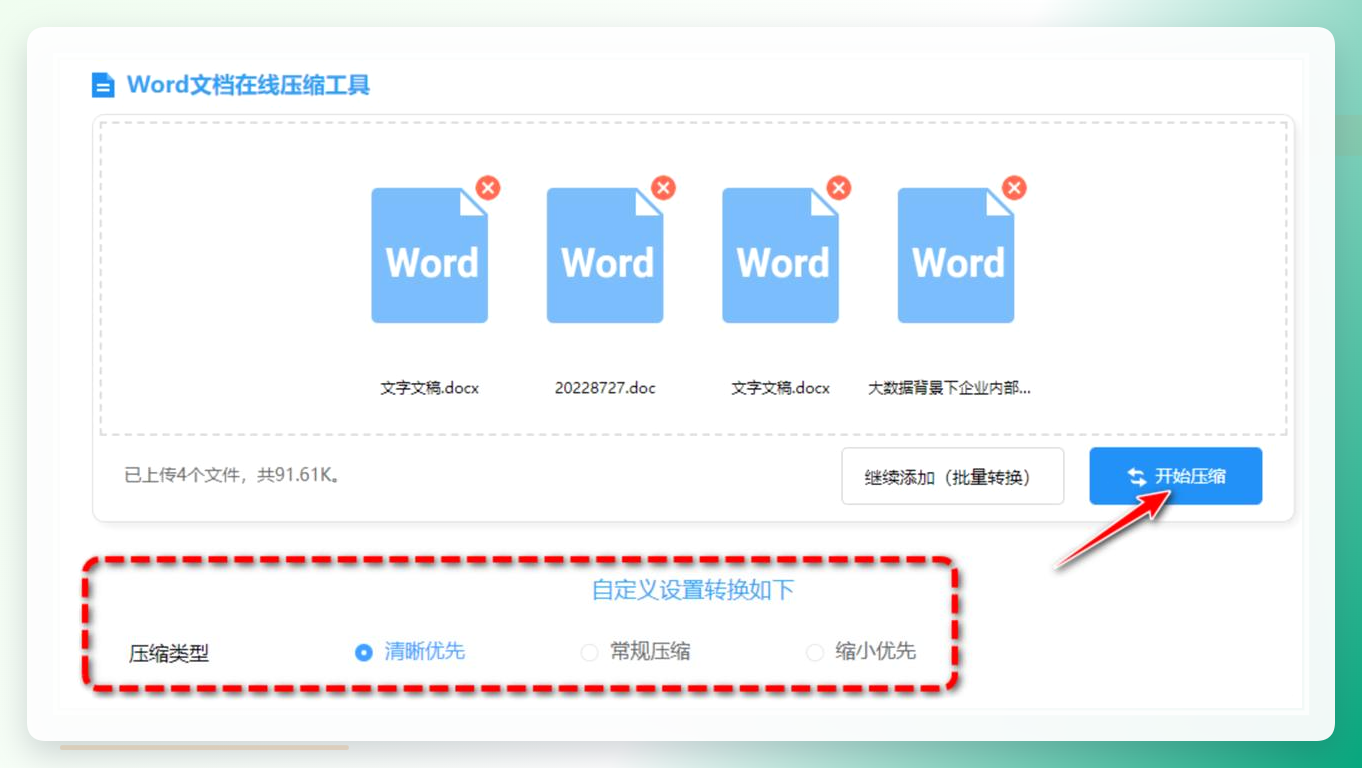Select the 20228727.doc Word thumbnail
This screenshot has width=1362, height=768.
[x=605, y=256]
